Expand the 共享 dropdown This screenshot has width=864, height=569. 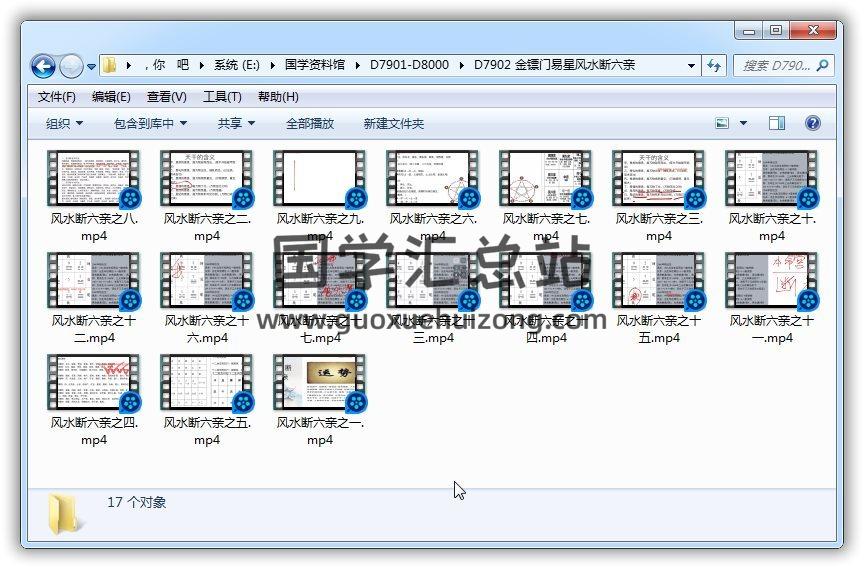point(236,123)
